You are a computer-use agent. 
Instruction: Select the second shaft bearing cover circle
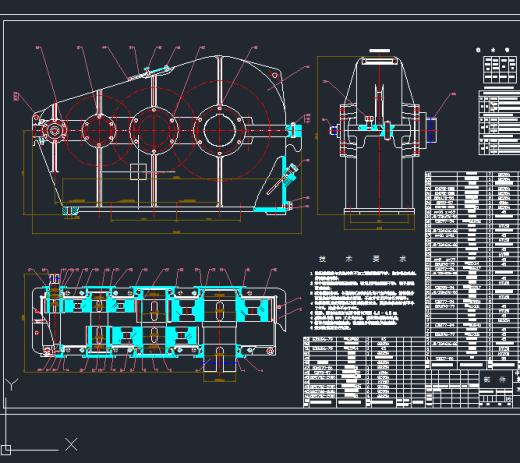click(x=99, y=130)
